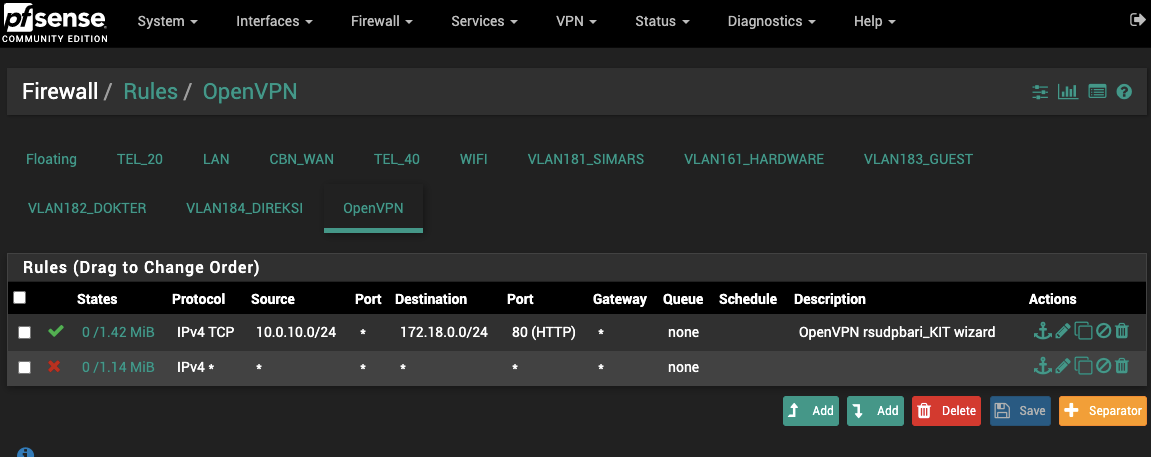Screen dimensions: 1151x457
Task: Click the IPv4 TCP protocol cell
Action: tap(206, 332)
